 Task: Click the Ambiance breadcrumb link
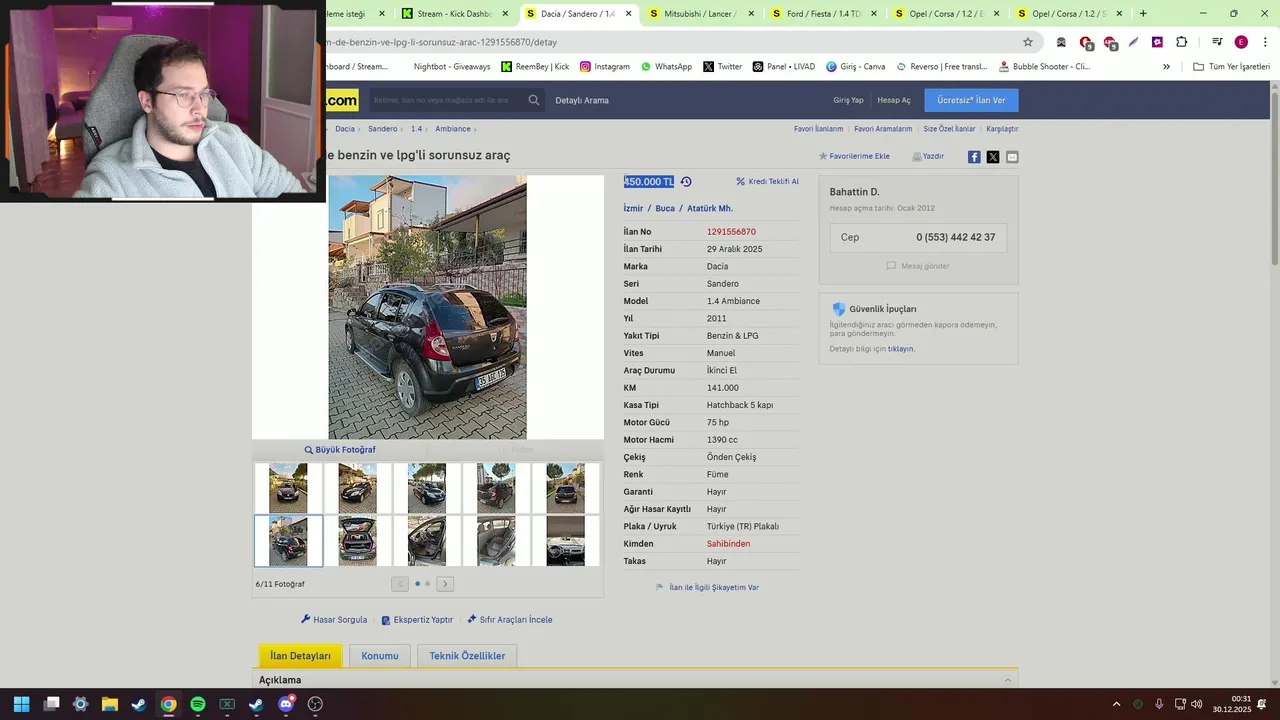pos(453,129)
